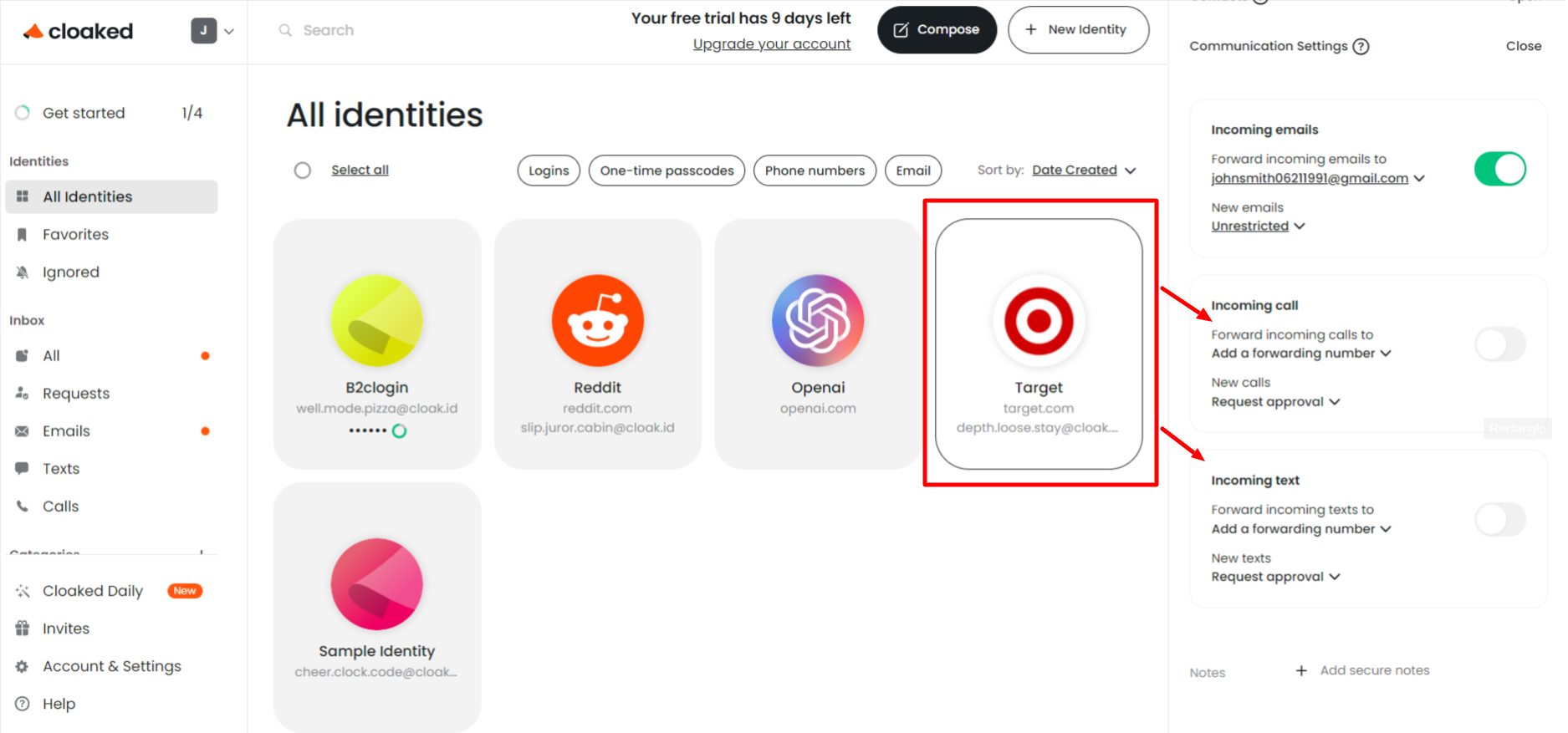
Task: Open Requests inbox
Action: pos(111,393)
